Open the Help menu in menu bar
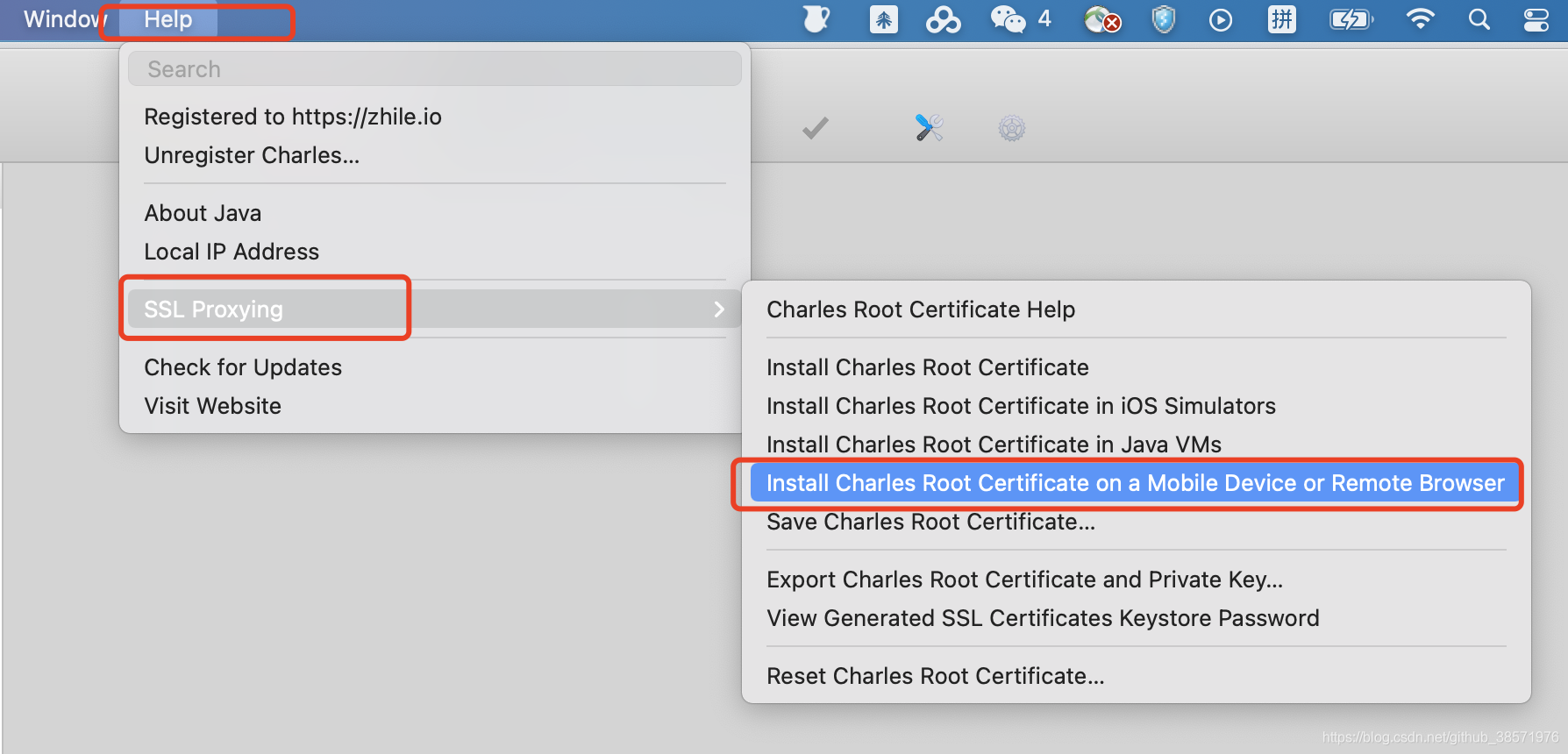This screenshot has height=754, width=1568. 168,19
